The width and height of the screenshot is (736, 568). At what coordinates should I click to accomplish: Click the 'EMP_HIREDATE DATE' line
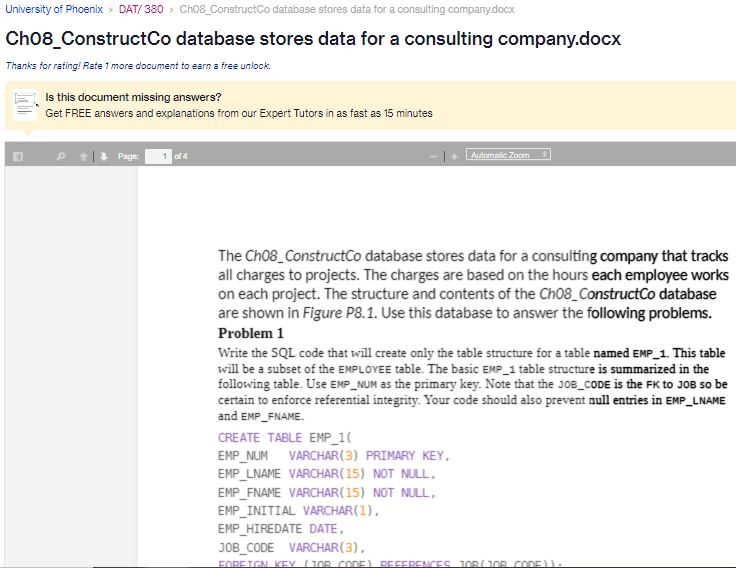281,529
